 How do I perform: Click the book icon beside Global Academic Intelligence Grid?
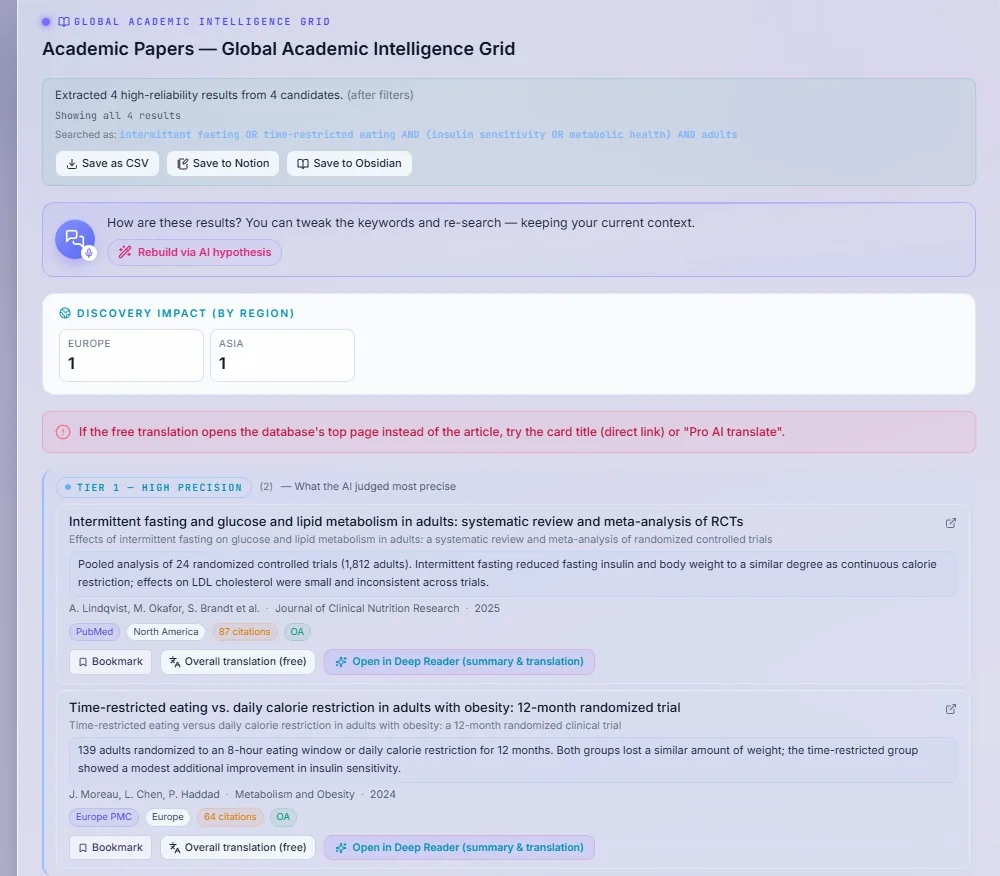click(x=64, y=22)
